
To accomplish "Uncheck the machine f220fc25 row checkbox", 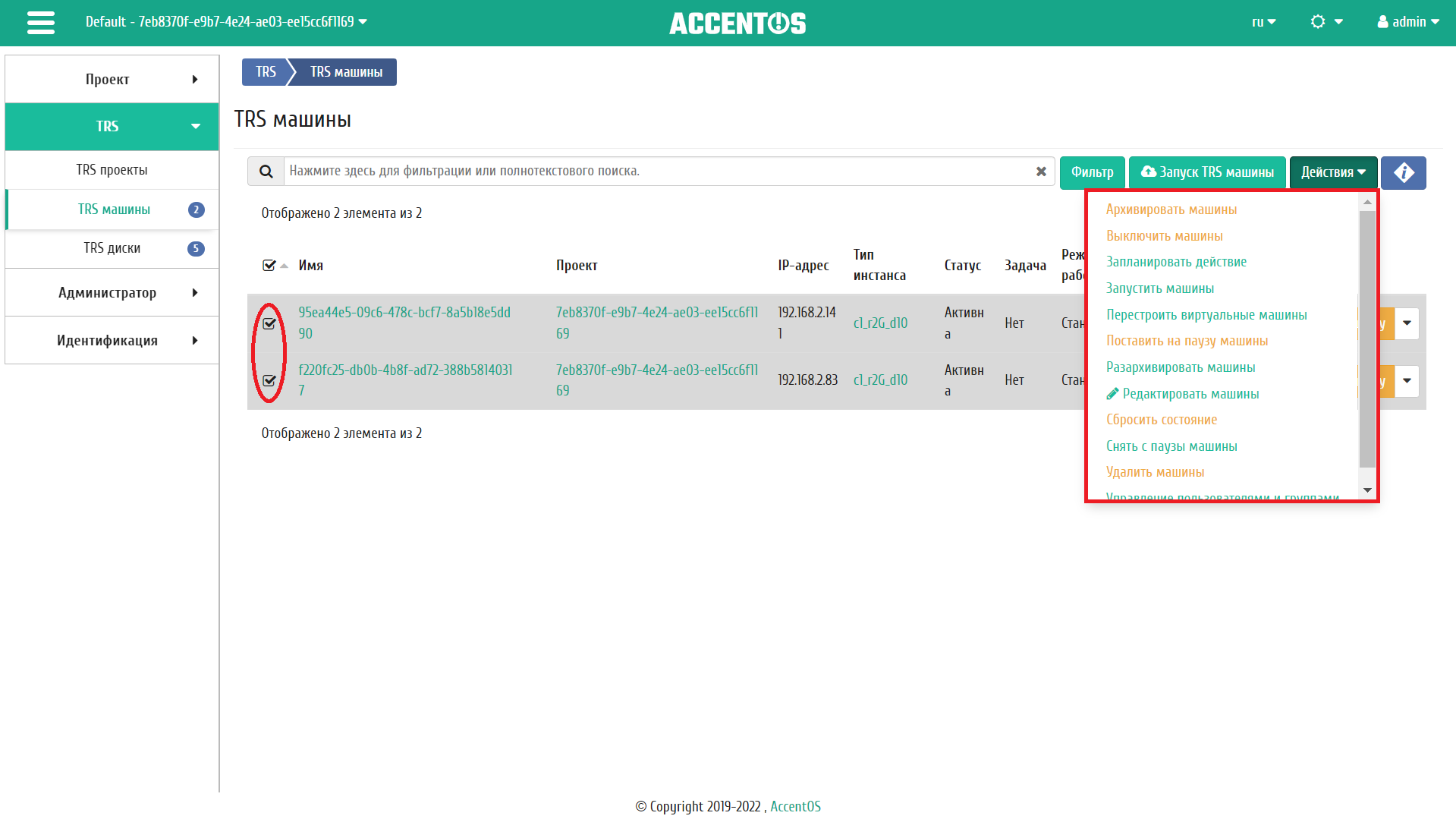I will [x=269, y=380].
